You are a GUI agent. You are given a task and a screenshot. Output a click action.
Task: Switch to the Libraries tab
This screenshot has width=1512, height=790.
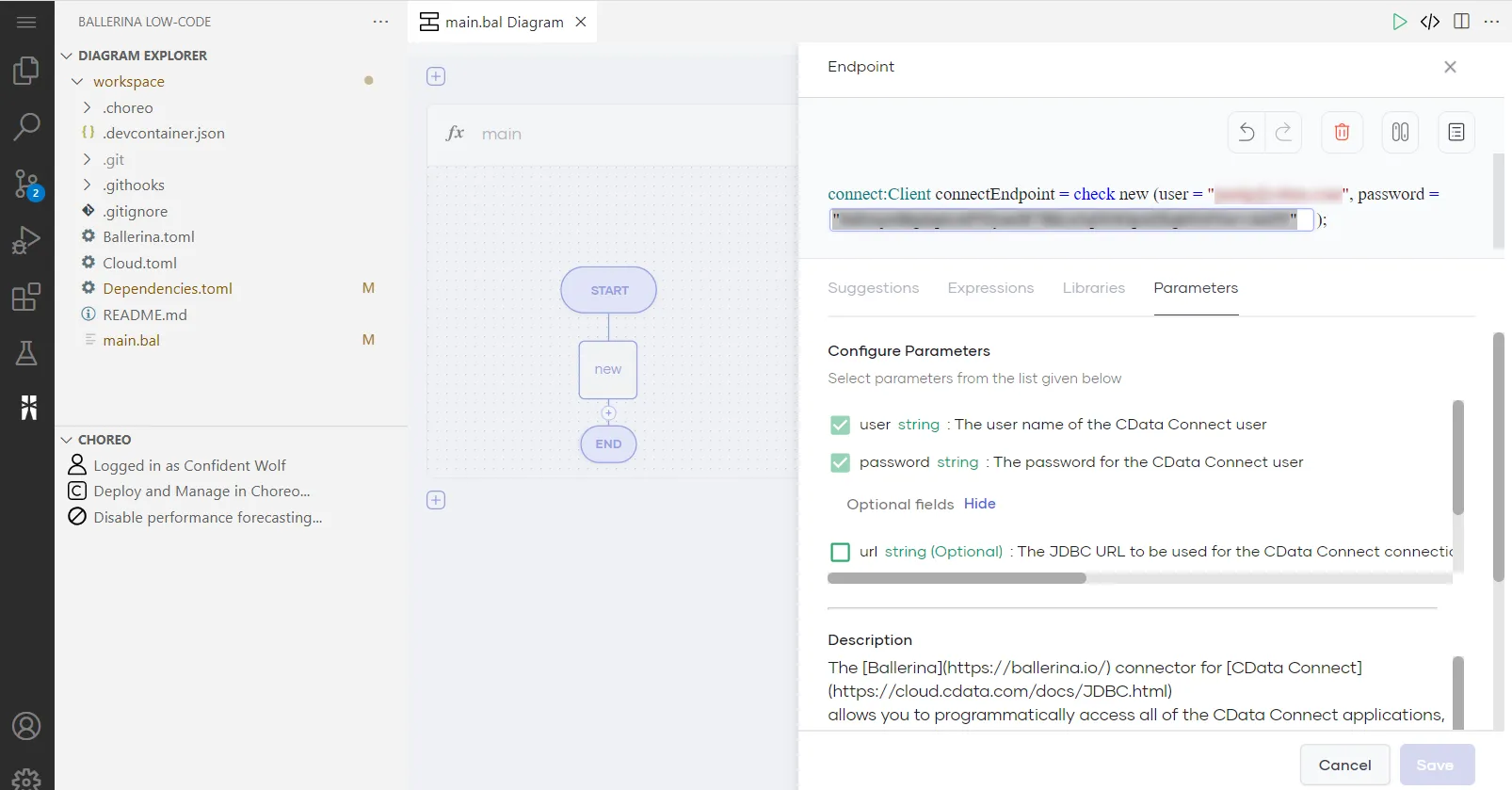[x=1093, y=288]
